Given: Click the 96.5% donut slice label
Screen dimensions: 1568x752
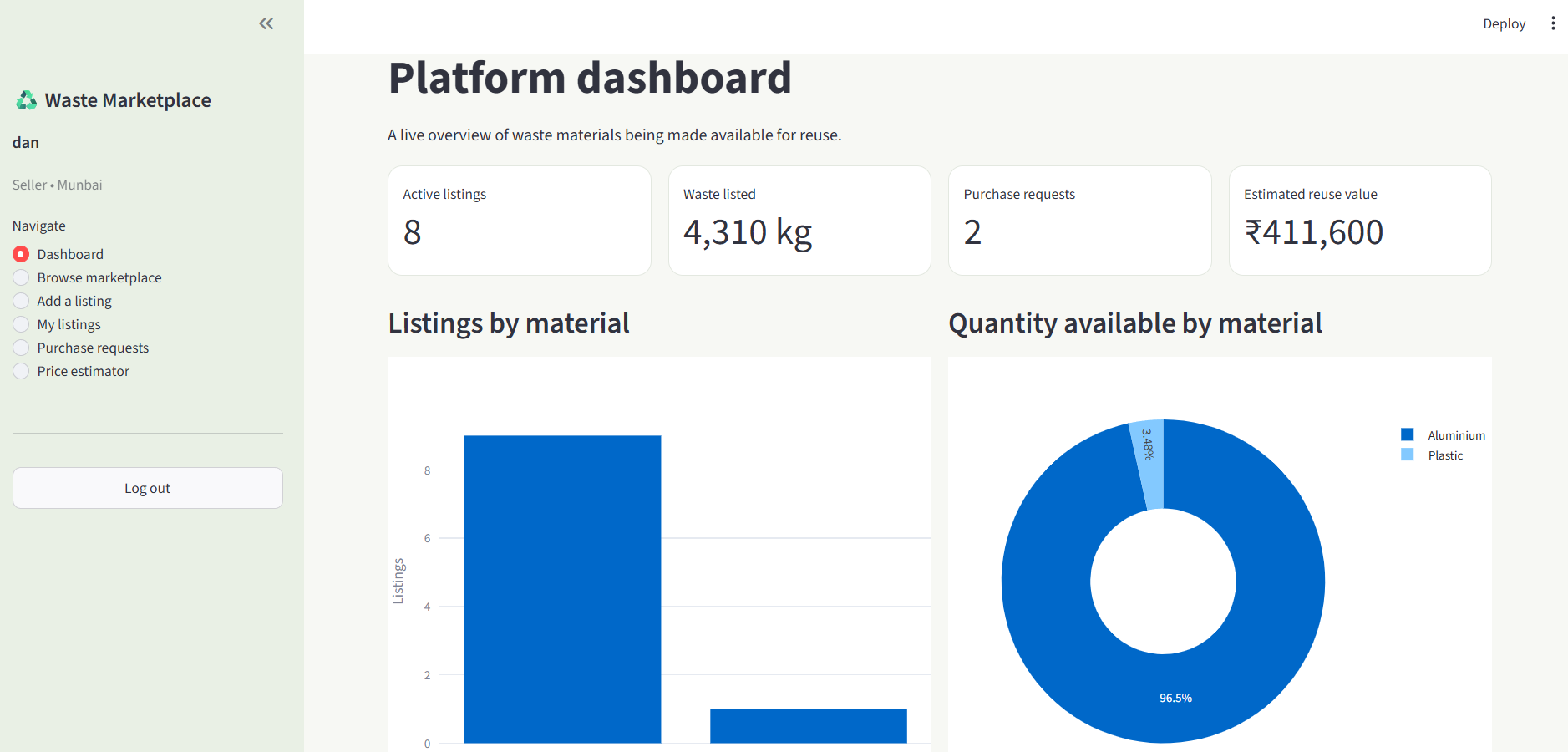Looking at the screenshot, I should [1175, 698].
